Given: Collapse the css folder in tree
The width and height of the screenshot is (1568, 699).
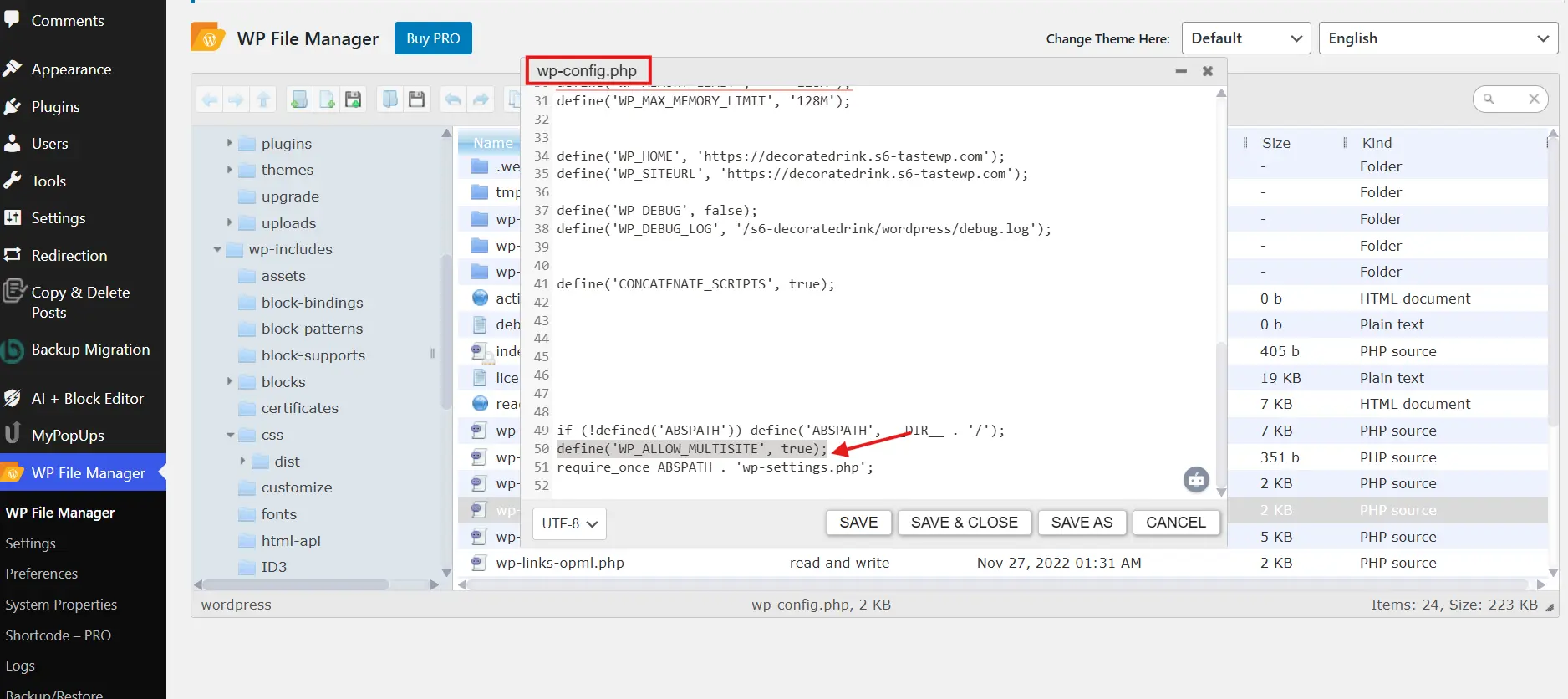Looking at the screenshot, I should tap(230, 435).
